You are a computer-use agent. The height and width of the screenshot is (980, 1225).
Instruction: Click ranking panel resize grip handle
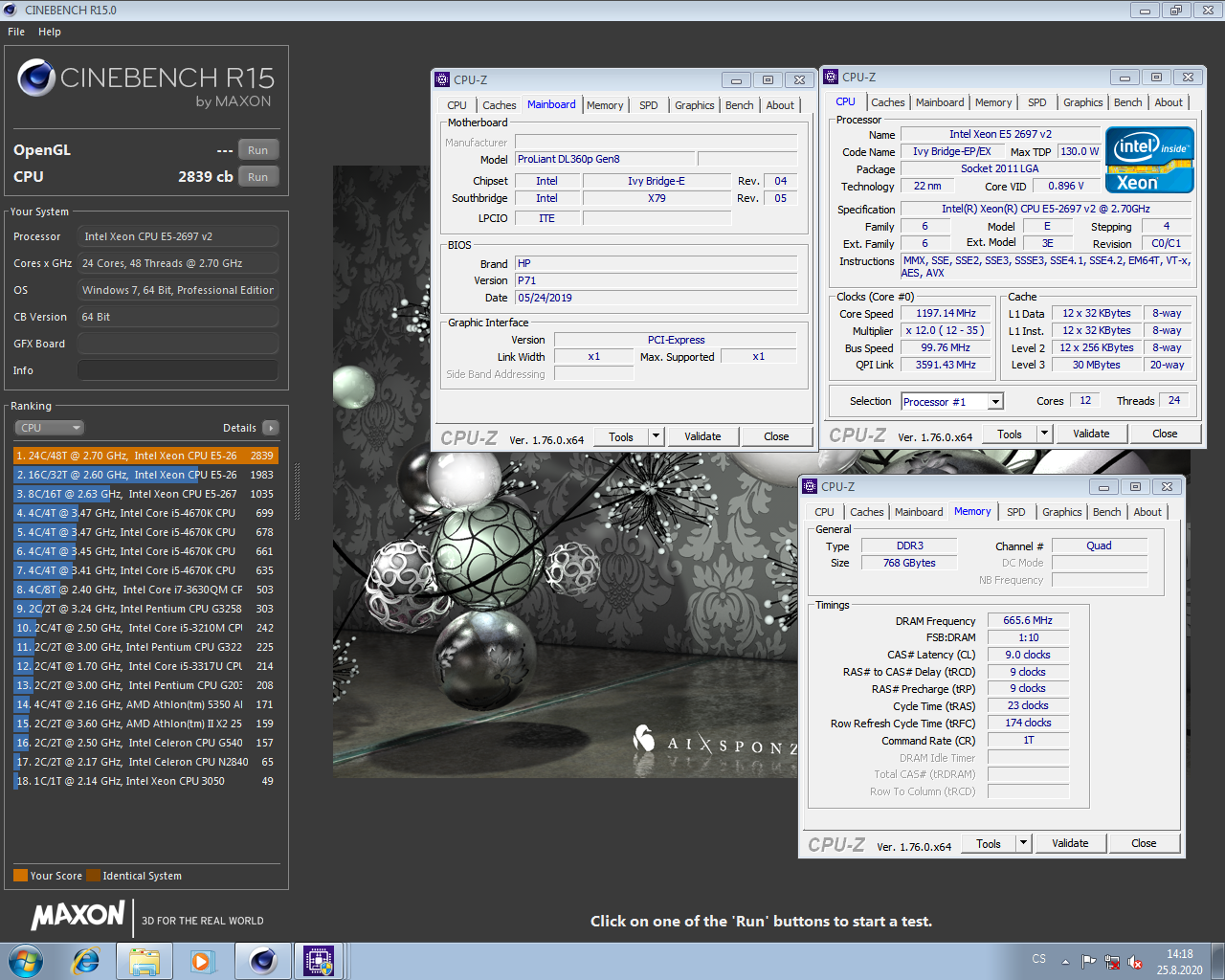[x=297, y=493]
